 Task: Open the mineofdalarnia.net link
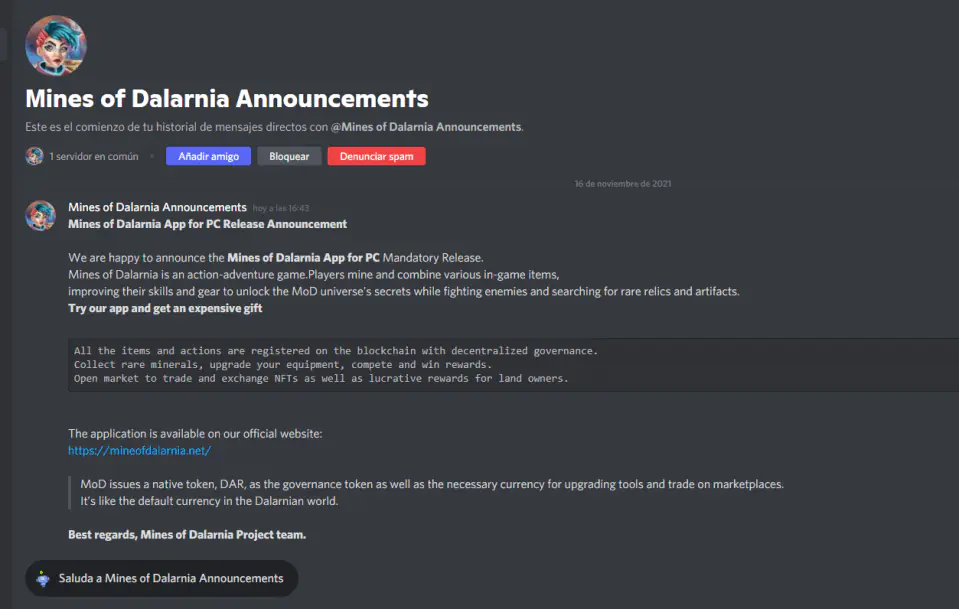[x=139, y=450]
